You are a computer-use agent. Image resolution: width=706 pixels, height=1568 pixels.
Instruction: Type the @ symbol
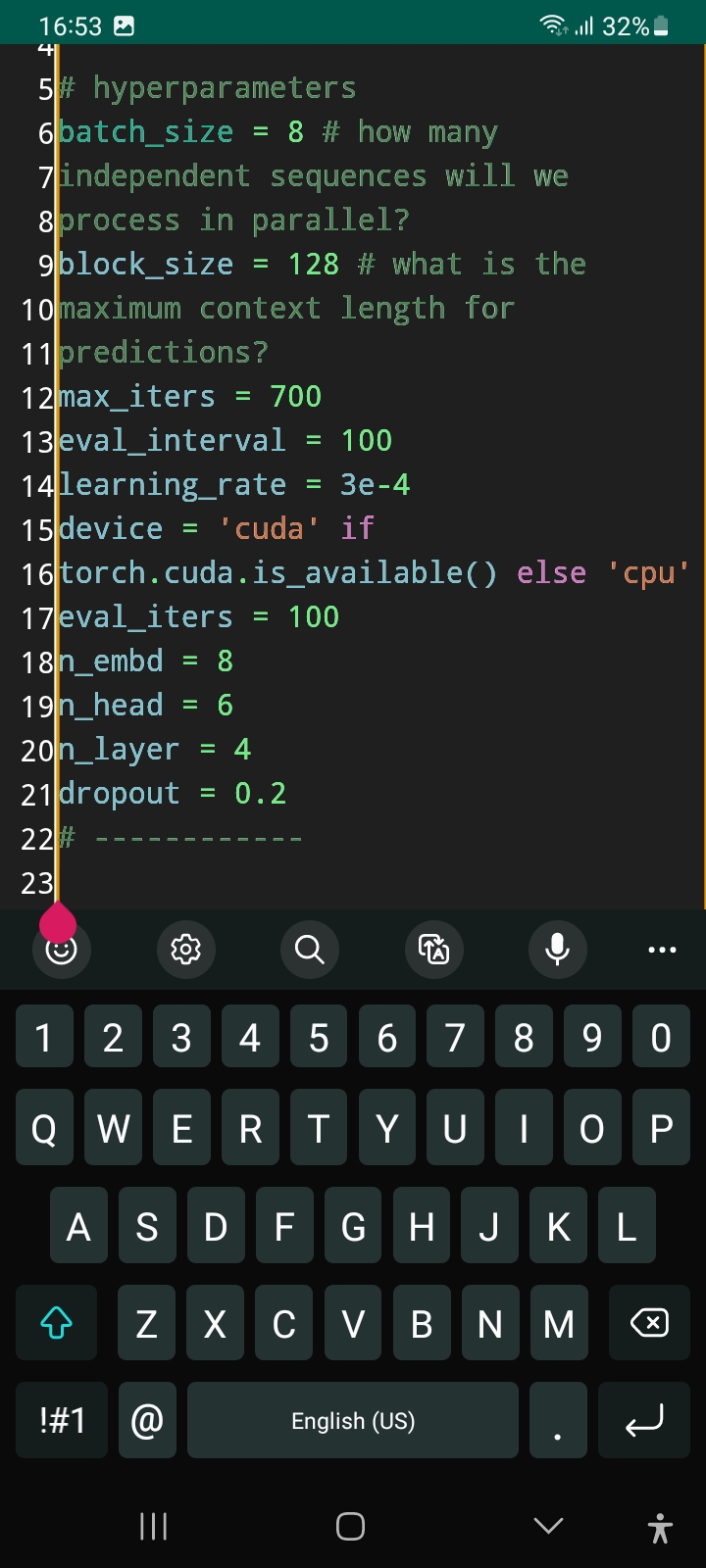coord(147,1420)
